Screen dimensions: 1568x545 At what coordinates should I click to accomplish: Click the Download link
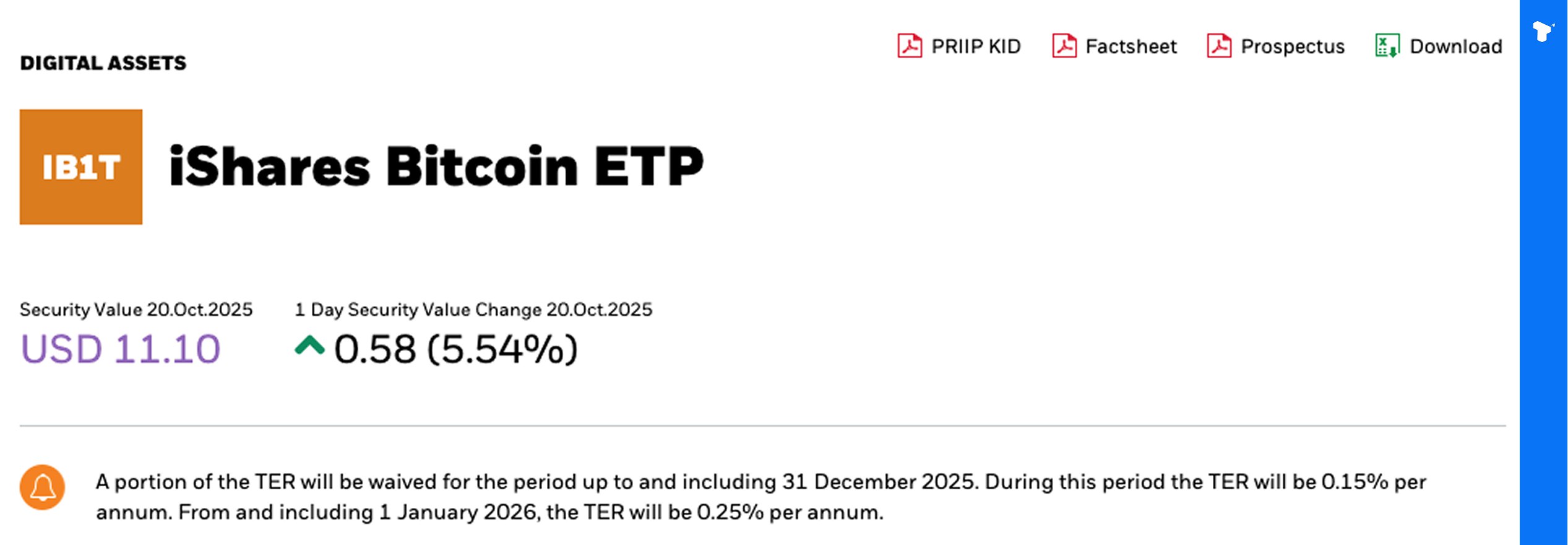[1457, 46]
